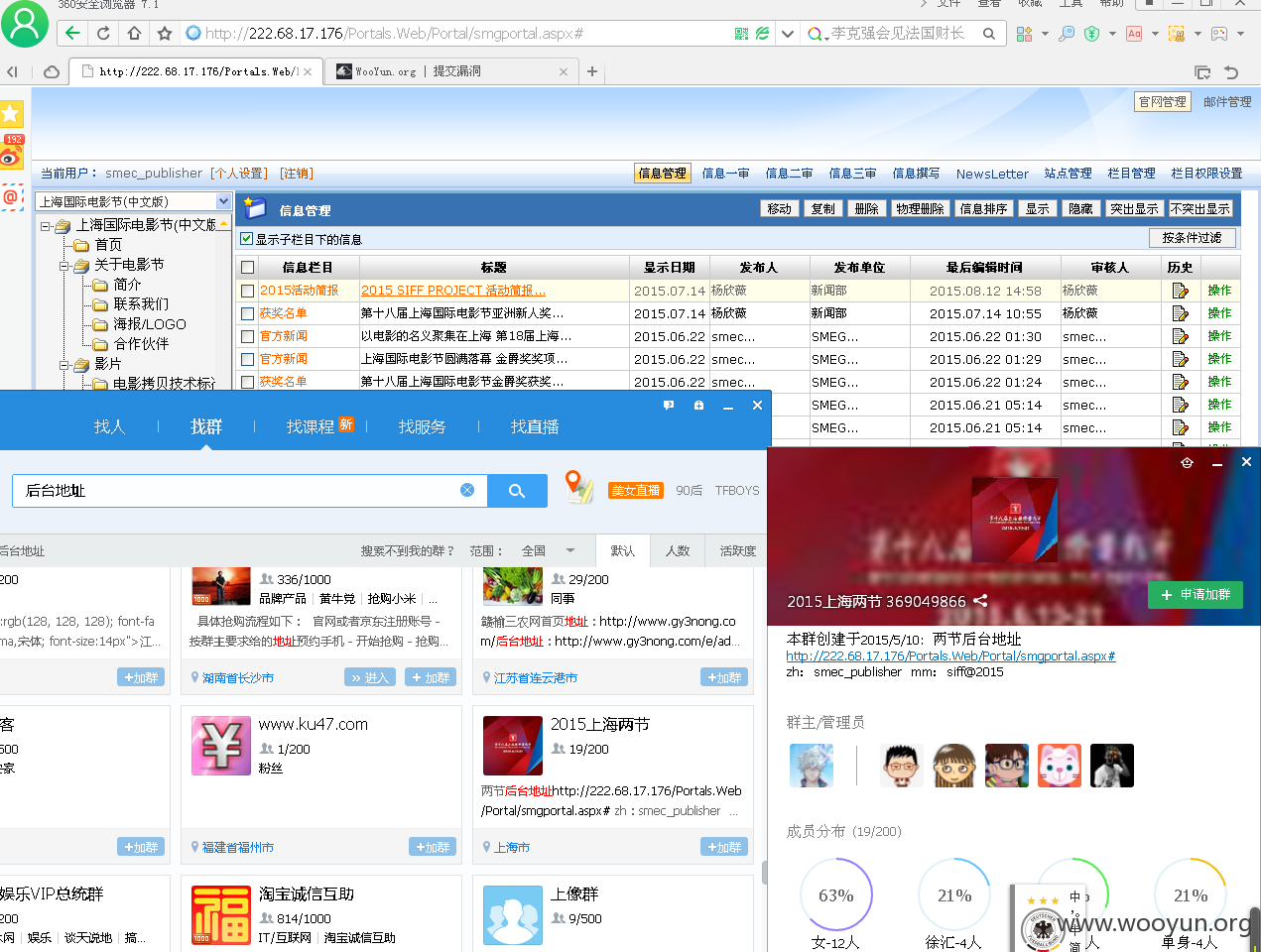Open 2015 SIFF PROJECT 活动简报 title link
The width and height of the screenshot is (1261, 952).
pyautogui.click(x=453, y=291)
